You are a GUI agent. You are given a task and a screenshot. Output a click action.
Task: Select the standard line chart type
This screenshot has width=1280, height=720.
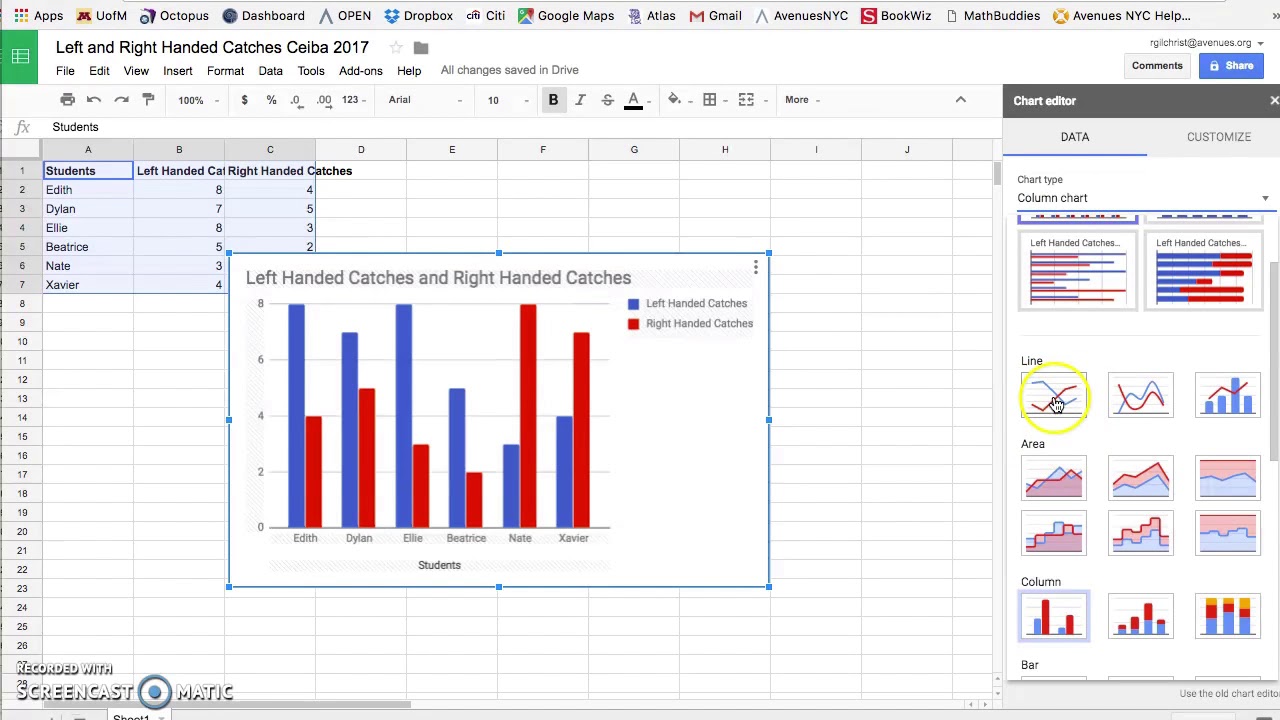(x=1053, y=395)
